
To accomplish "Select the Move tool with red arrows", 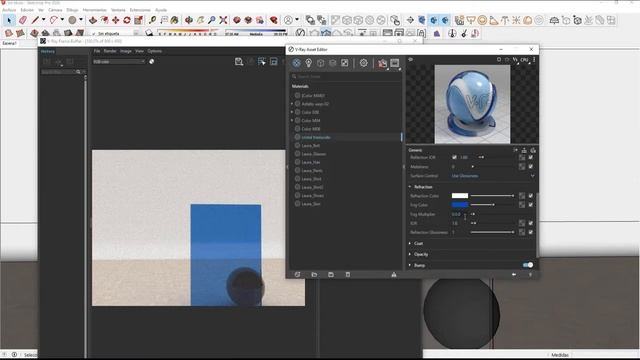I will click(116, 20).
